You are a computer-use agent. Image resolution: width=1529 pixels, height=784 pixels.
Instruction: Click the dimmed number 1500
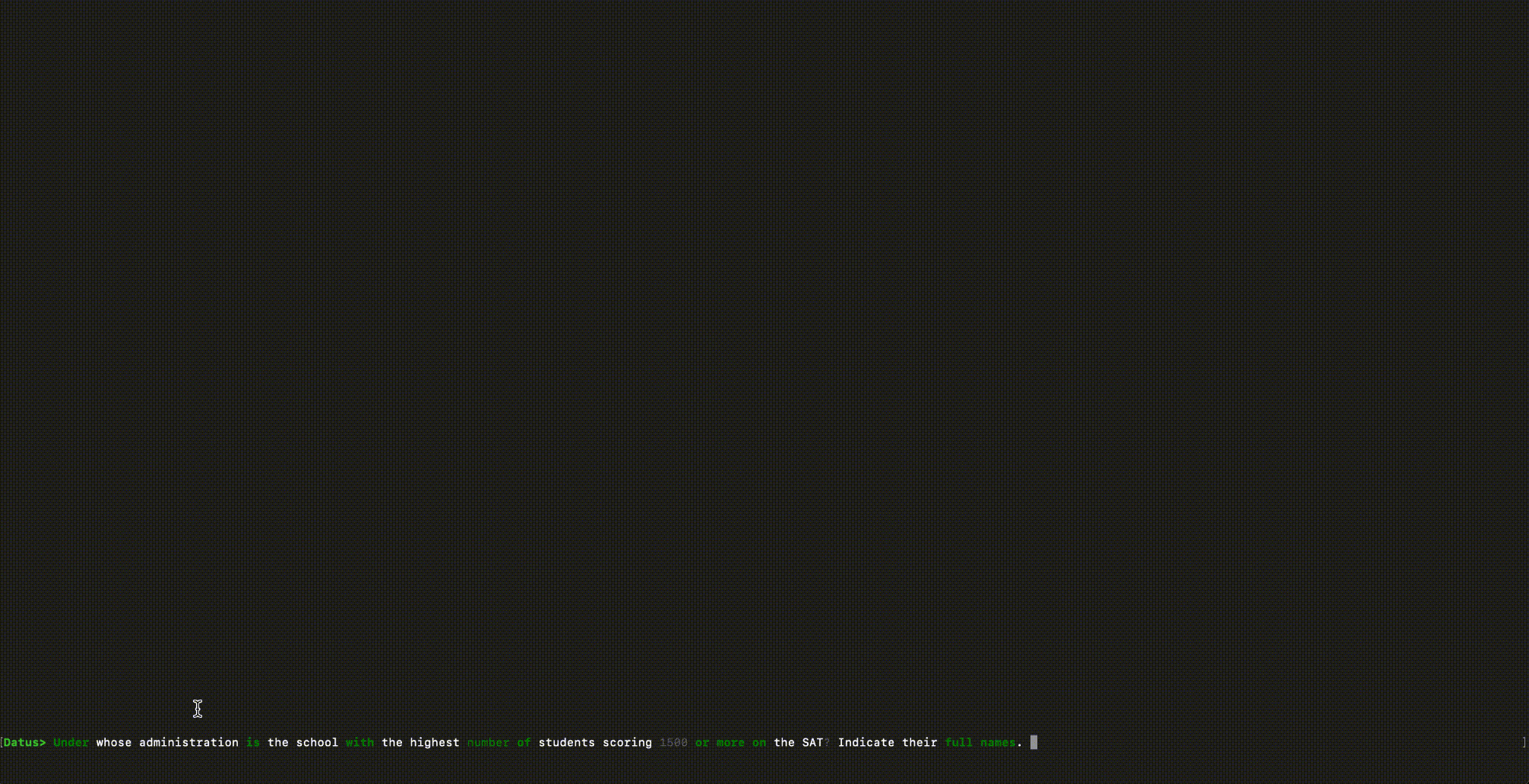(673, 742)
